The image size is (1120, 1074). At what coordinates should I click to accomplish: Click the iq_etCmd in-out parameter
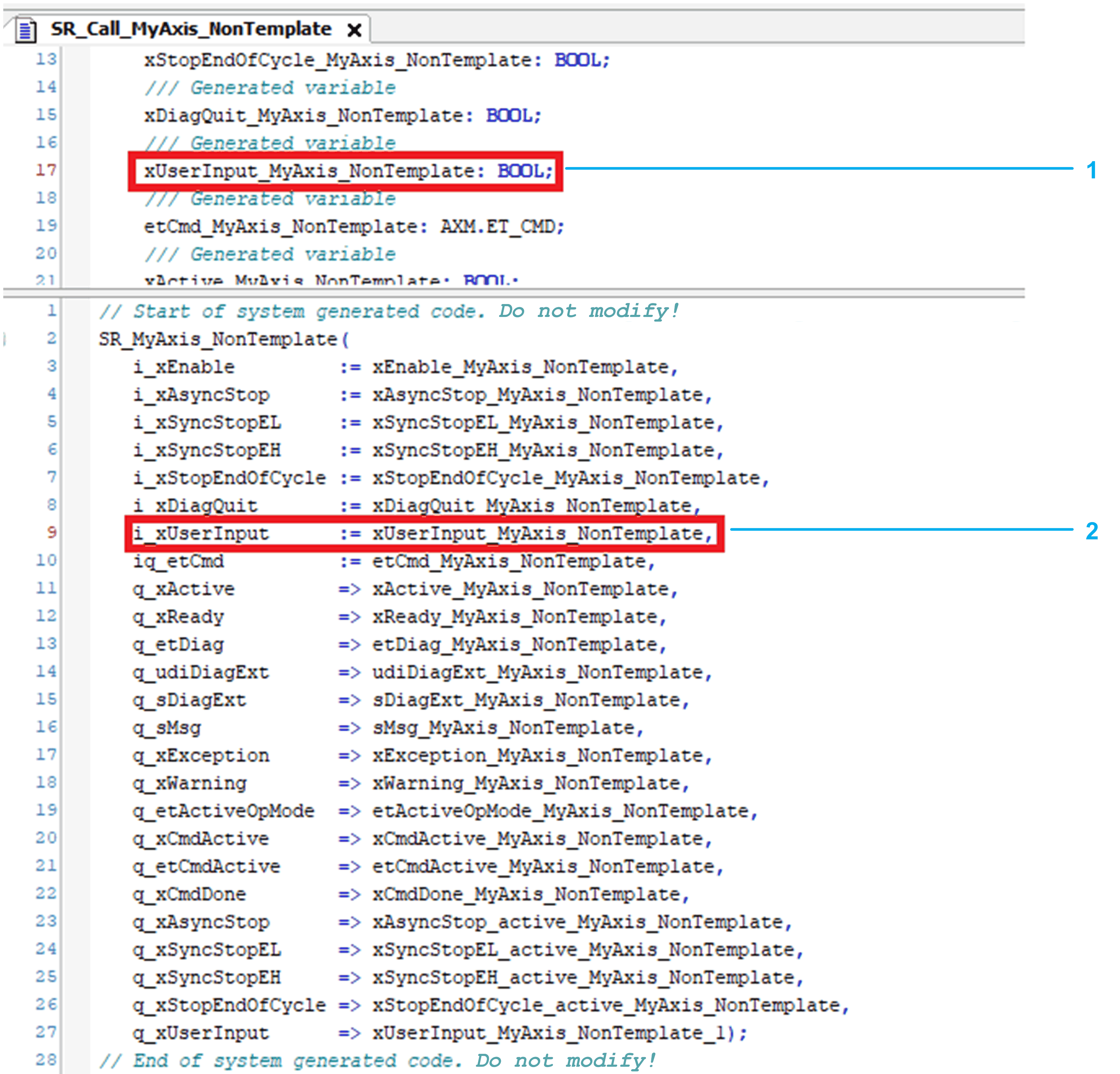(178, 561)
